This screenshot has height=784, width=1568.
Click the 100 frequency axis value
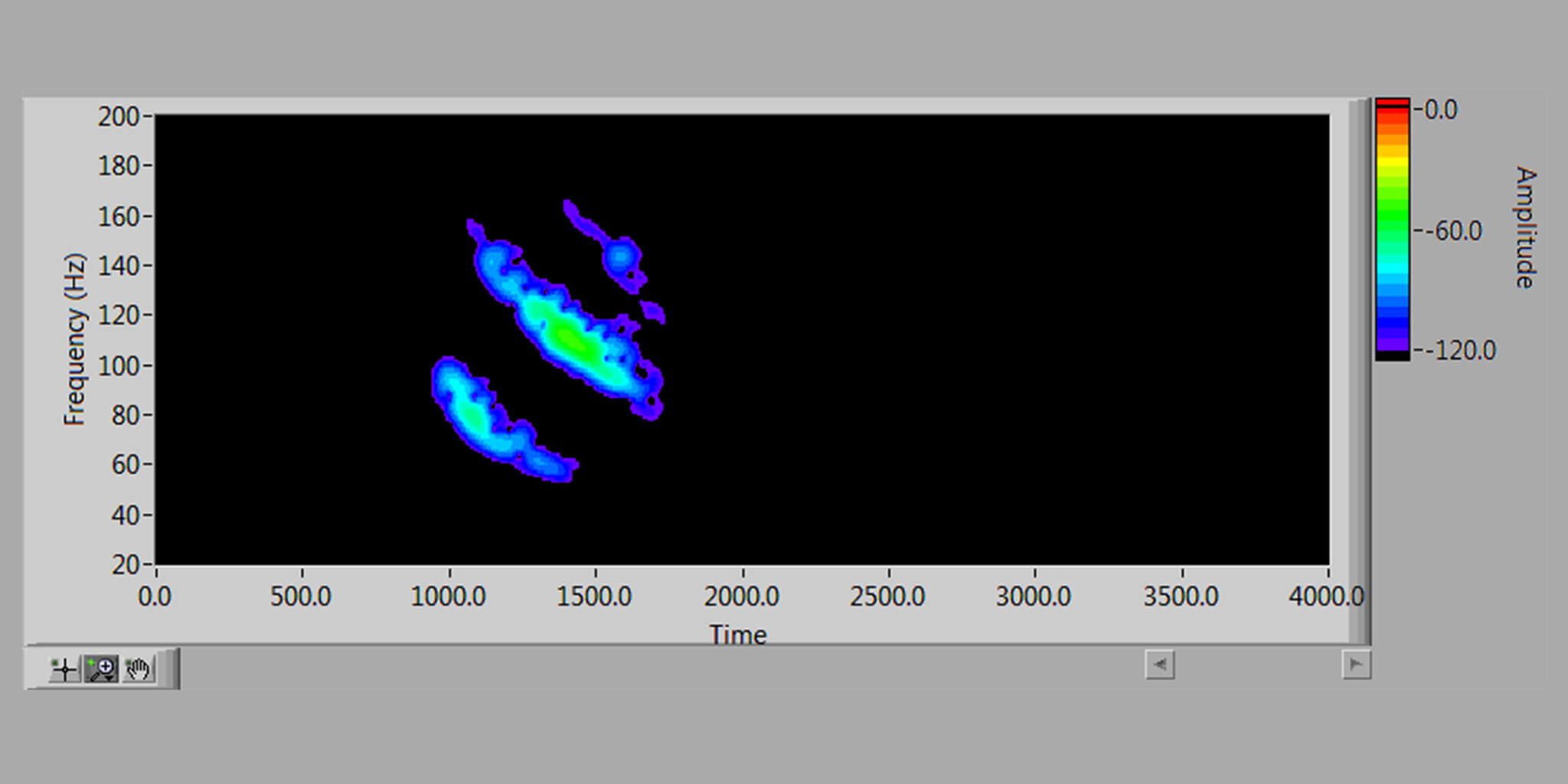click(x=118, y=365)
